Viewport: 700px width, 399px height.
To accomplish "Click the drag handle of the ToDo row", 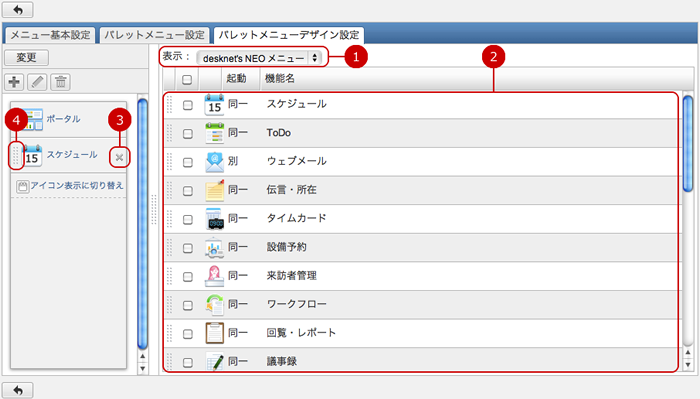I will coord(169,133).
